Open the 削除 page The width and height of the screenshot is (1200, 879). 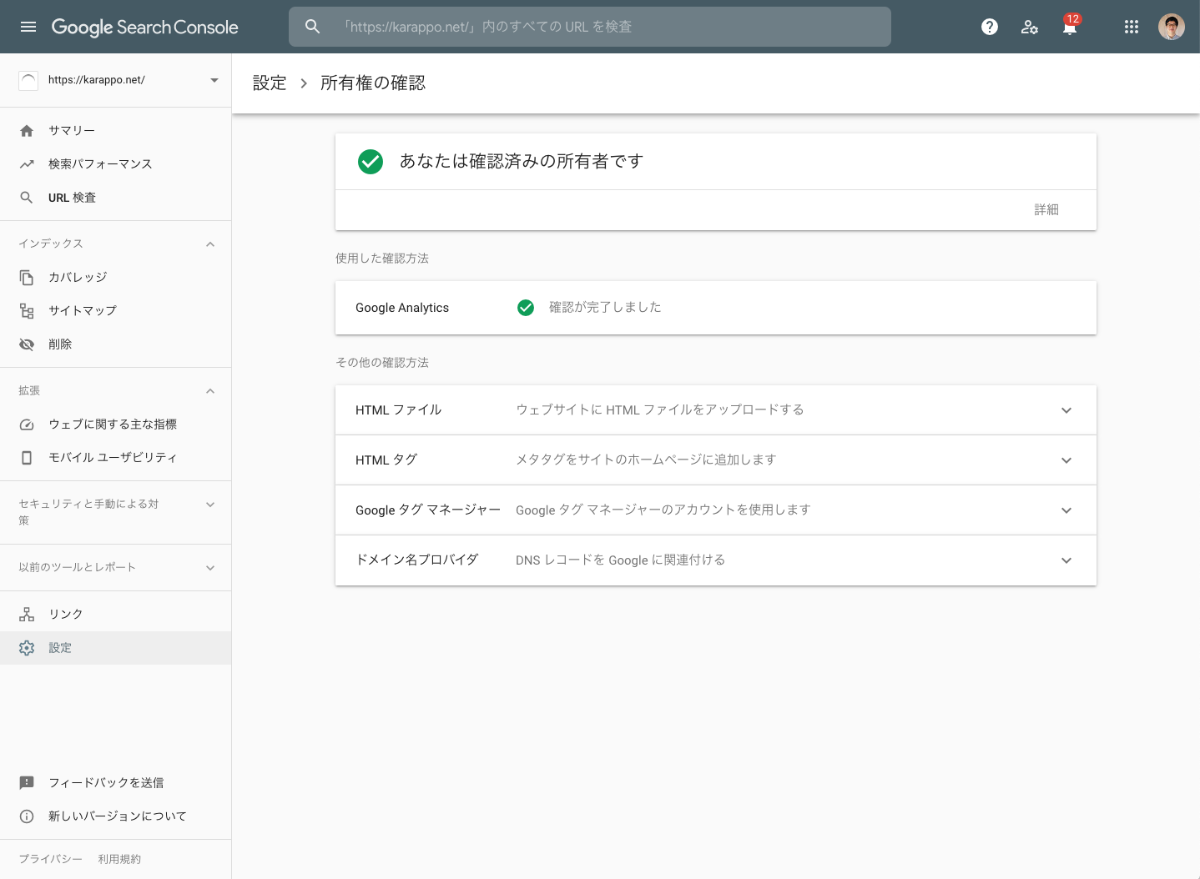tap(115, 344)
